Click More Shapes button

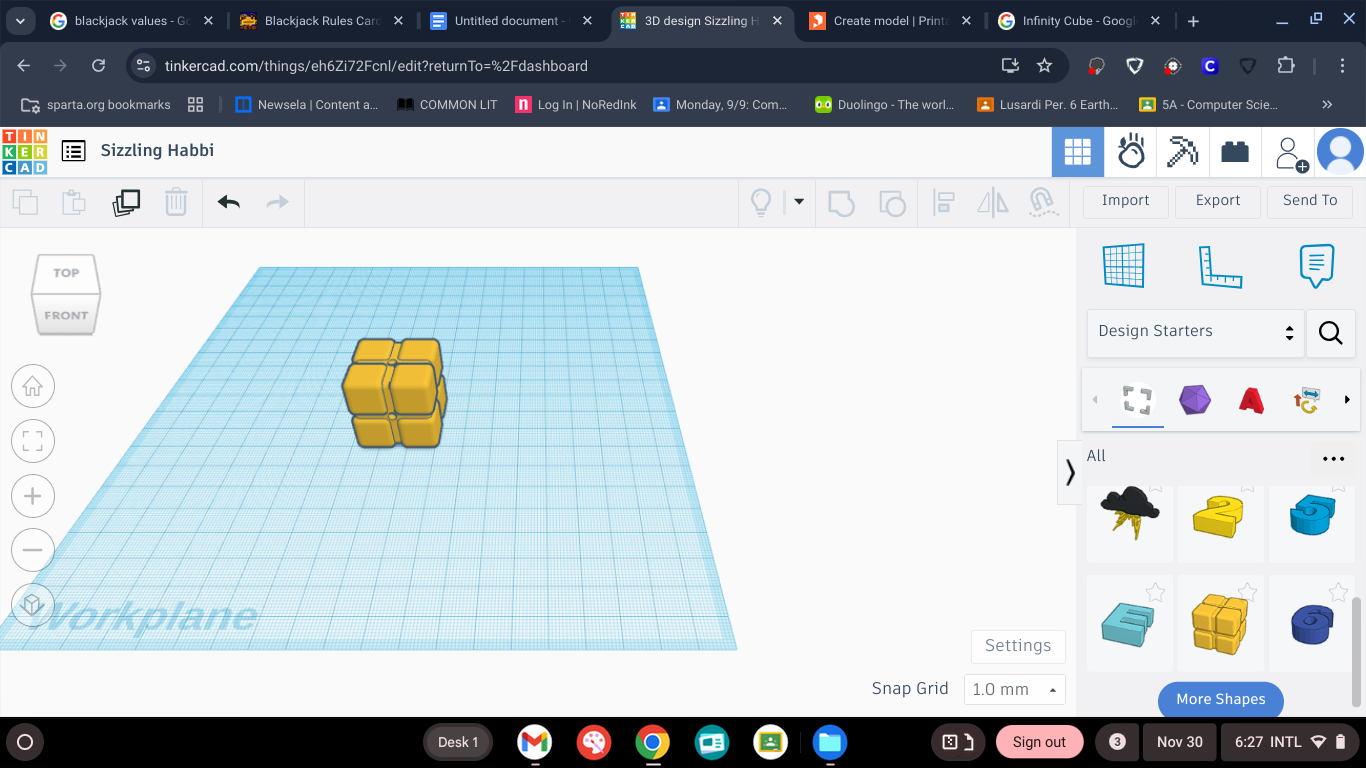[1221, 700]
